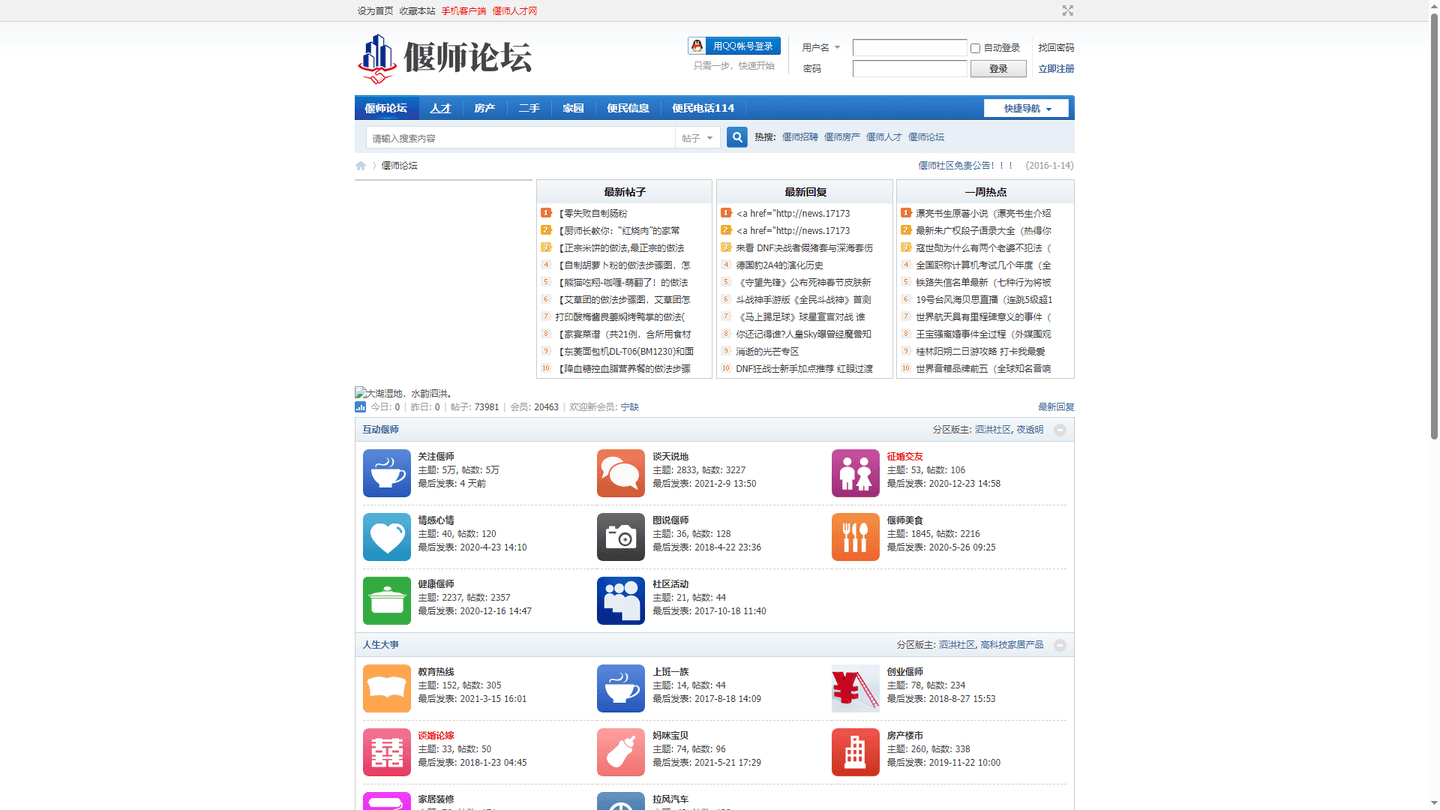Viewport: 1440px width, 810px height.
Task: Open the 创业偃师 yuan ladder icon
Action: tap(856, 689)
